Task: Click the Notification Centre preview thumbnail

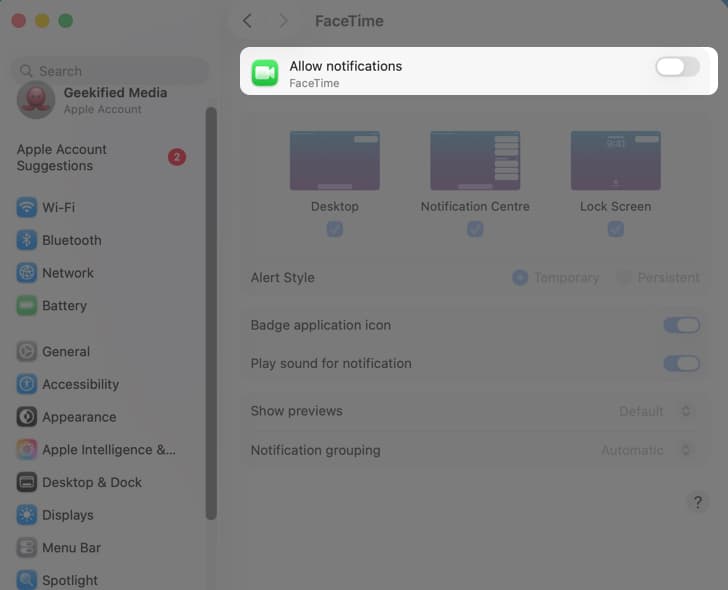Action: click(475, 161)
